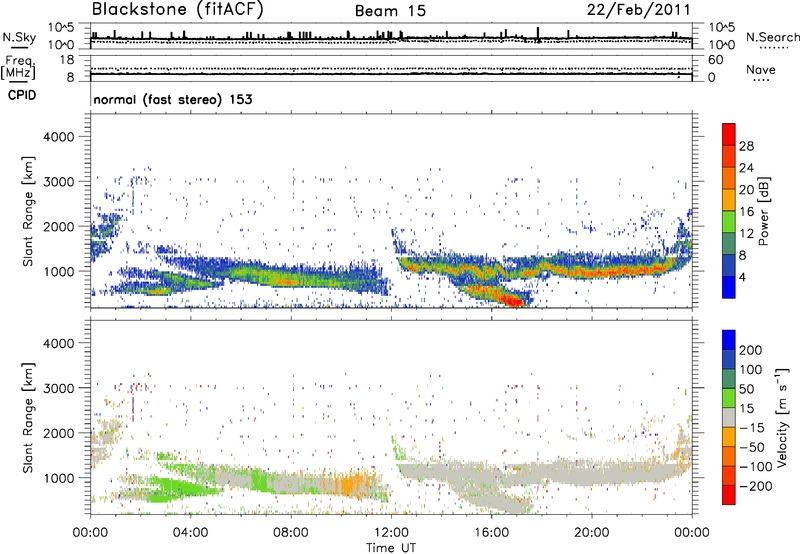
Task: Click the "04:00" time tick label
Action: tap(190, 533)
